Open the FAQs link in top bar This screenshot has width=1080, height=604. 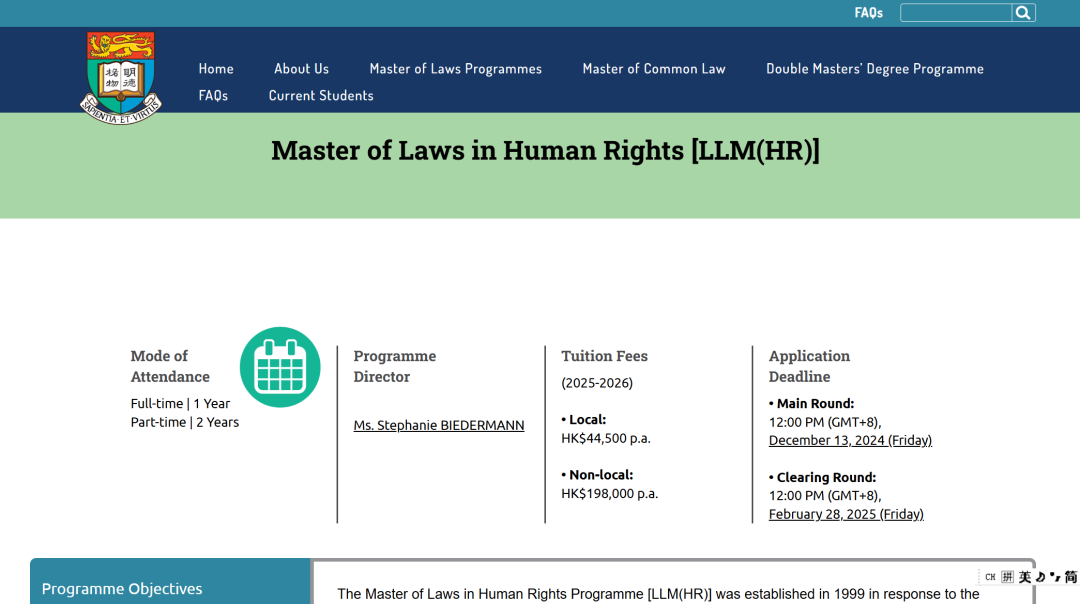(x=868, y=13)
